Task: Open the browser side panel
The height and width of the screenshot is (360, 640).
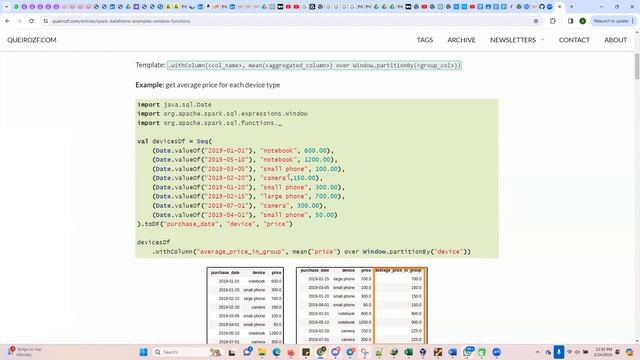Action: [570, 21]
